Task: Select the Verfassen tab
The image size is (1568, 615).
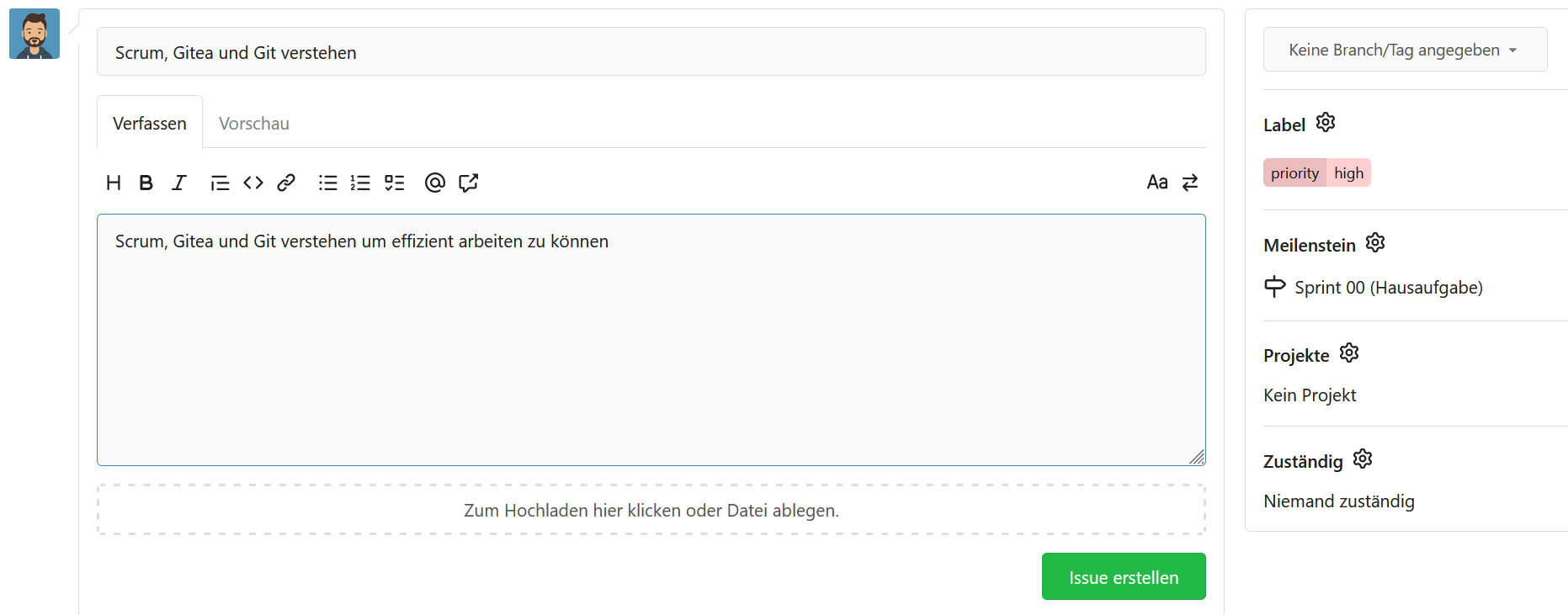Action: point(150,124)
